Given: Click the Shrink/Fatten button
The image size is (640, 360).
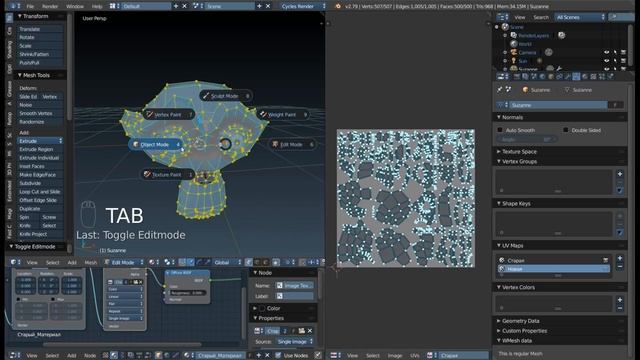Looking at the screenshot, I should pyautogui.click(x=40, y=54).
